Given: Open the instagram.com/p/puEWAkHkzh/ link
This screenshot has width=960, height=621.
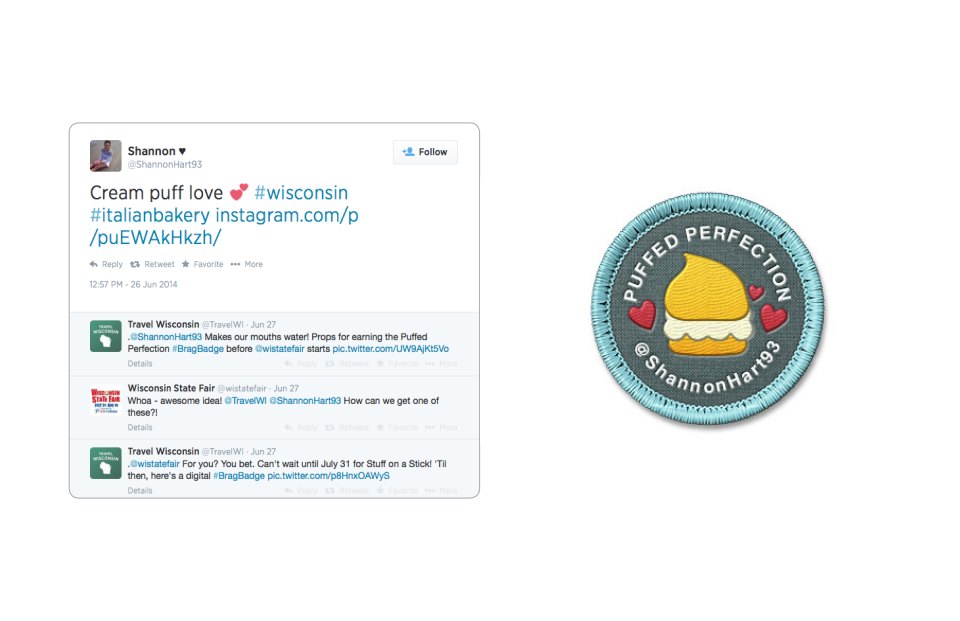Looking at the screenshot, I should (x=224, y=227).
